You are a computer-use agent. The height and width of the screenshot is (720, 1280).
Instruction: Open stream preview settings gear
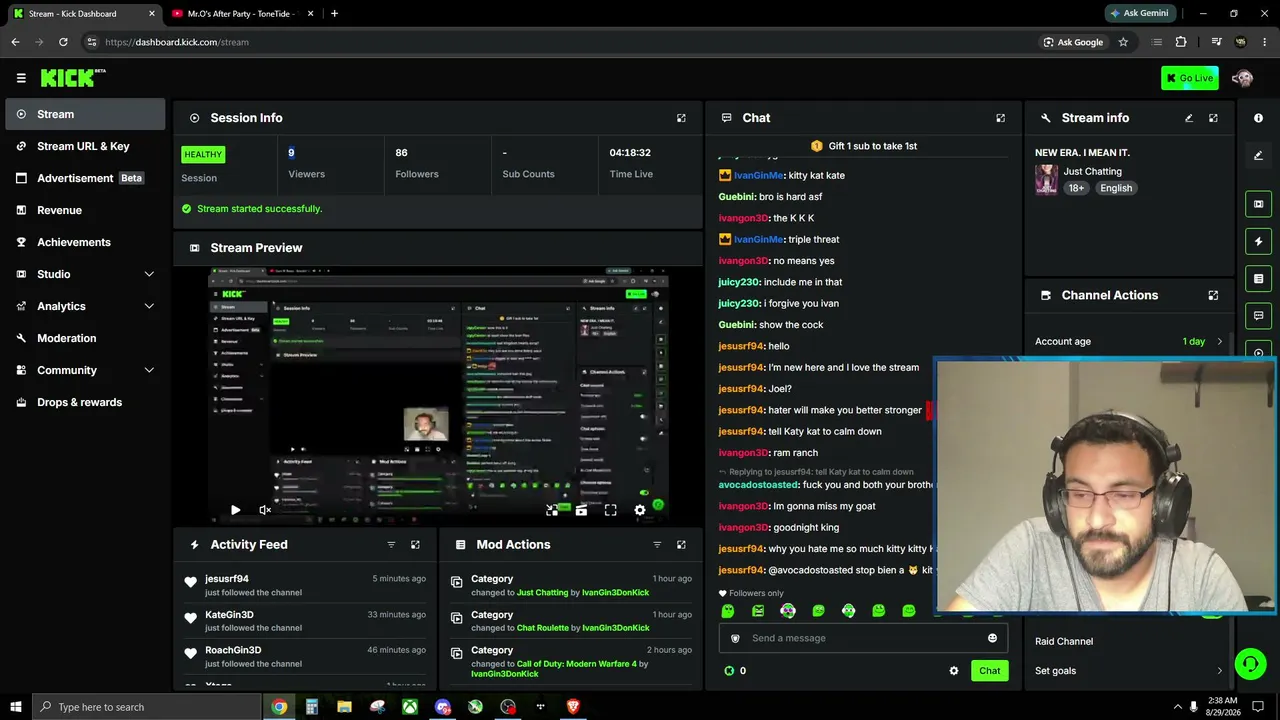[640, 510]
